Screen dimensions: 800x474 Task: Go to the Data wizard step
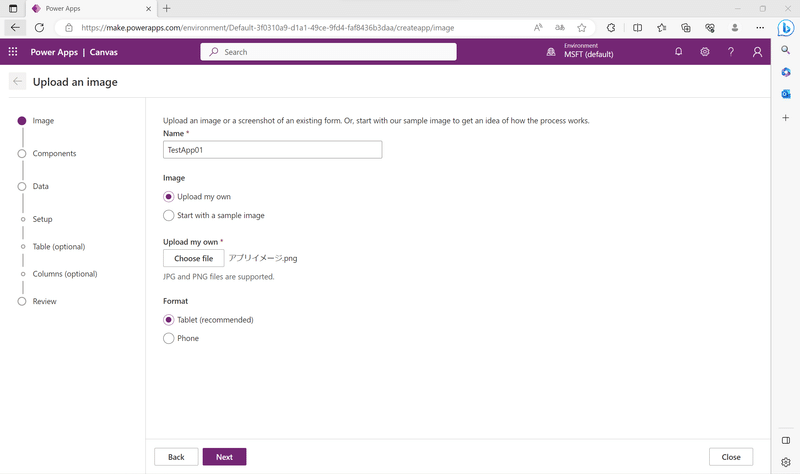pyautogui.click(x=40, y=186)
